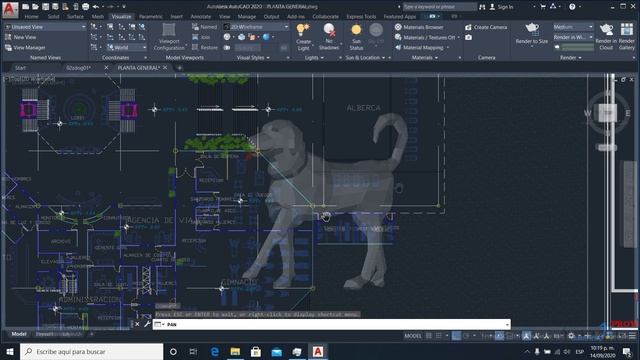Viewport: 640px width, 360px height.
Task: Expand the Lights panel
Action: click(314, 58)
